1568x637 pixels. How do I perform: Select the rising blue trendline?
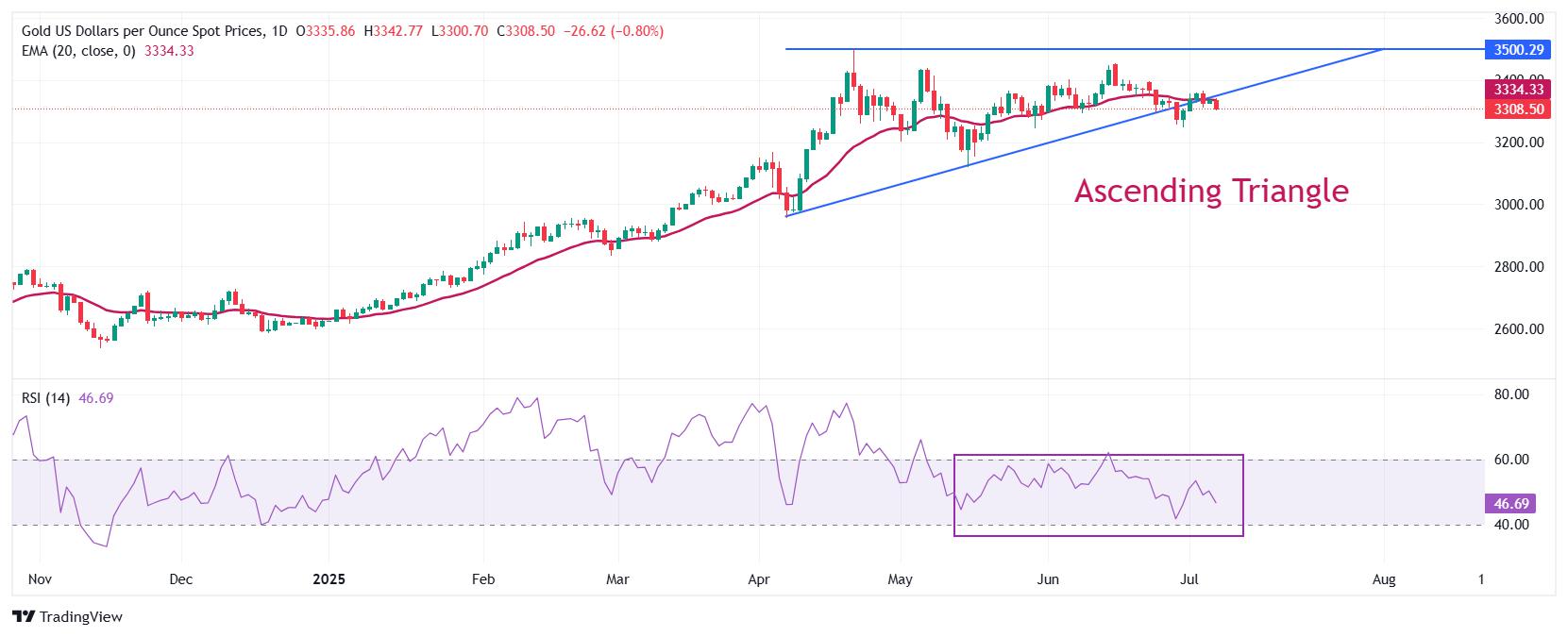pos(1084,133)
